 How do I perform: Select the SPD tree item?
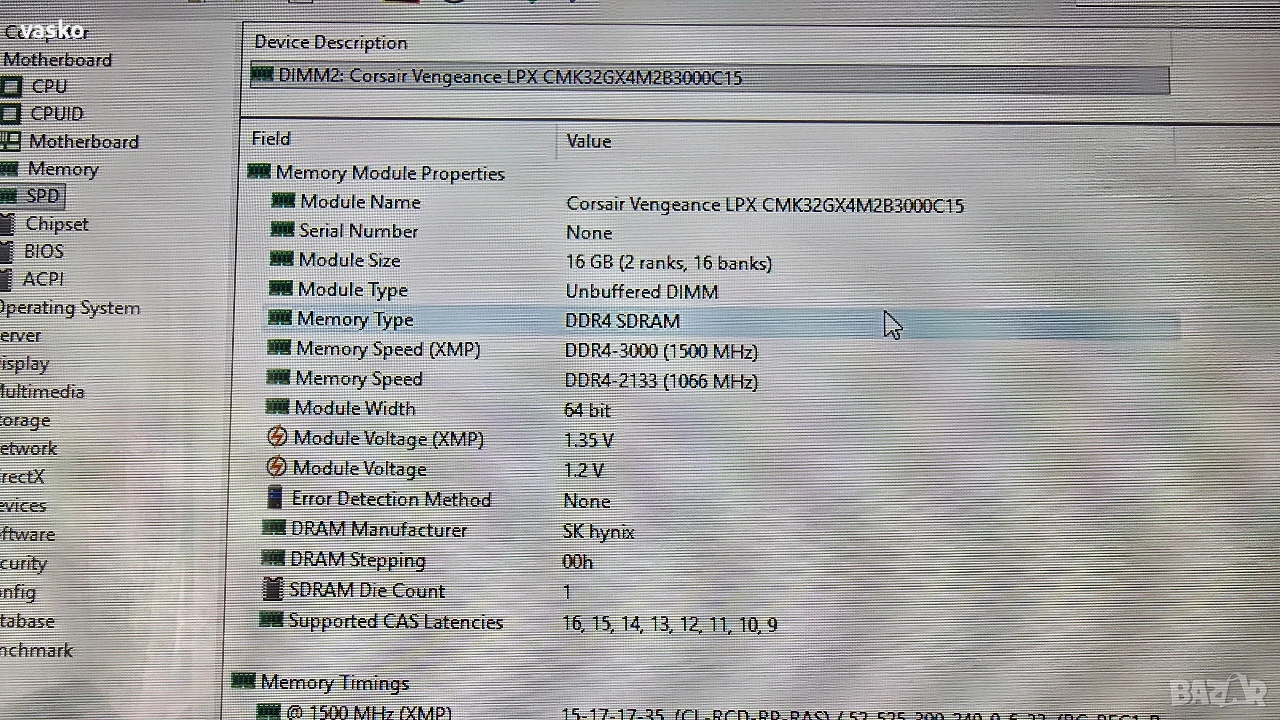tap(43, 196)
